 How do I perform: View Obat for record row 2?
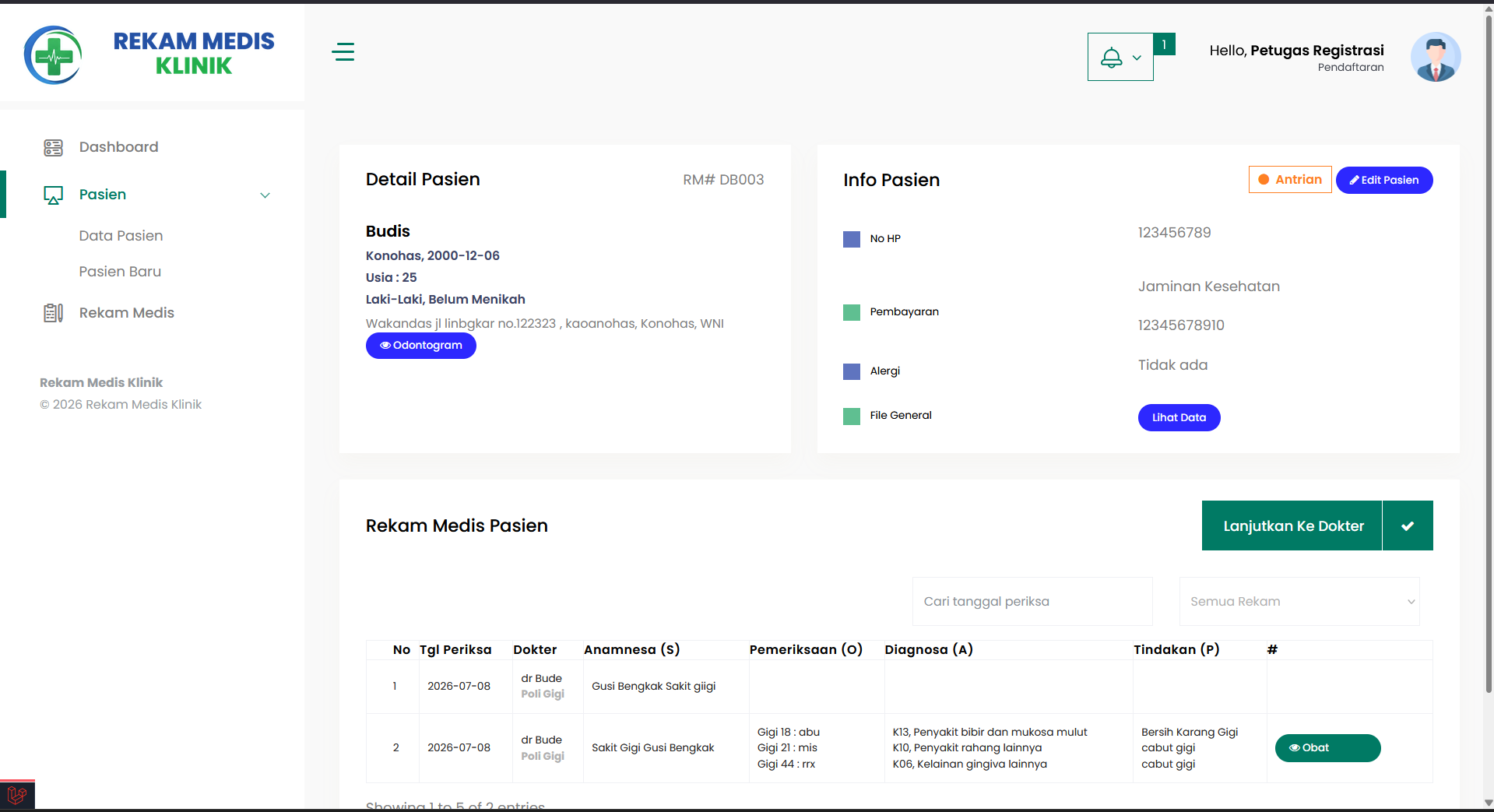1328,747
